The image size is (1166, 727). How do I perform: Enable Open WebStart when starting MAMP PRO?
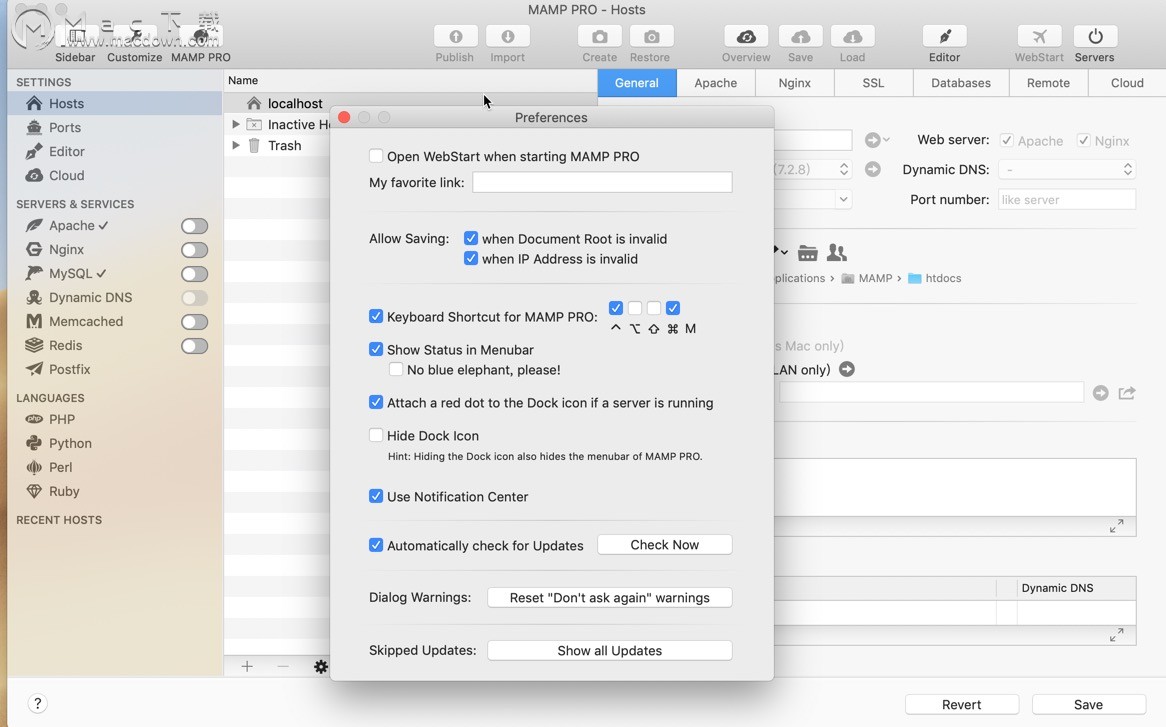(376, 156)
